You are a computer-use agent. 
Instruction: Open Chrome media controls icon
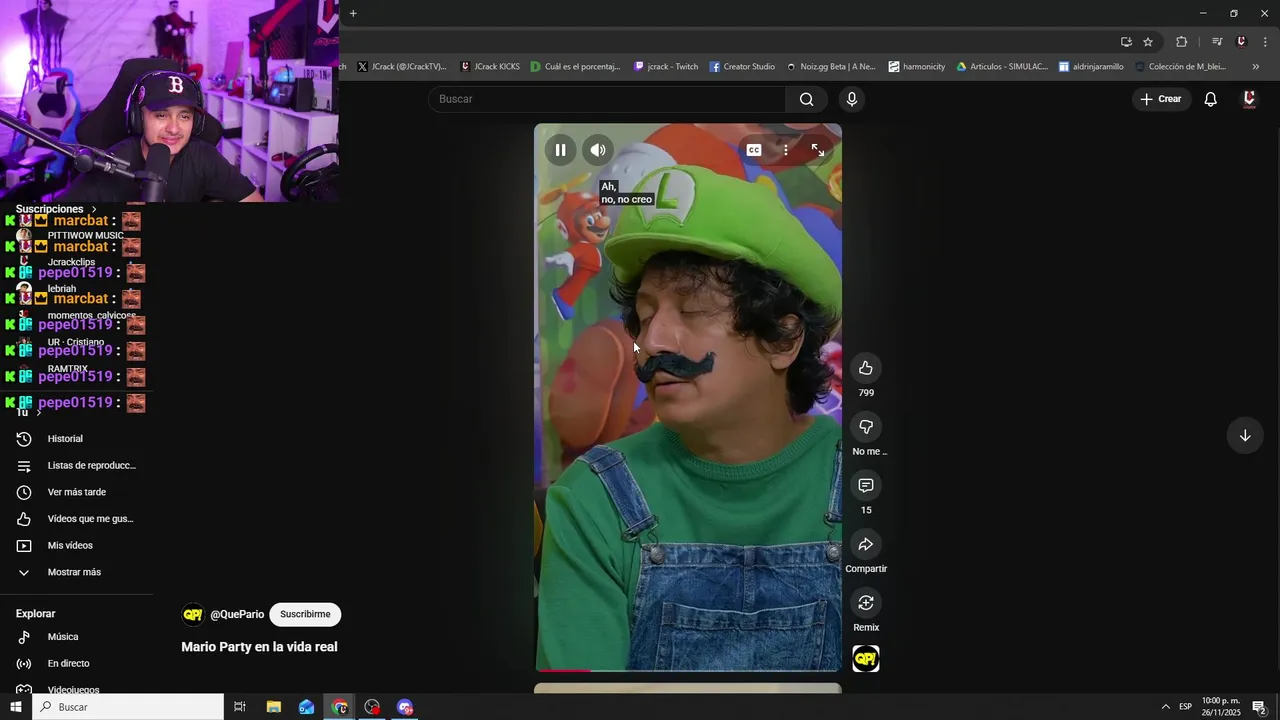[1217, 42]
